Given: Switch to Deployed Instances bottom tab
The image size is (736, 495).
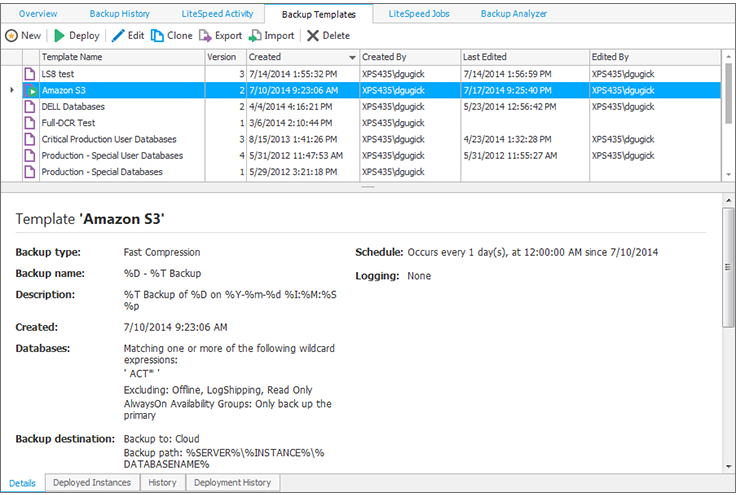Looking at the screenshot, I should click(92, 482).
